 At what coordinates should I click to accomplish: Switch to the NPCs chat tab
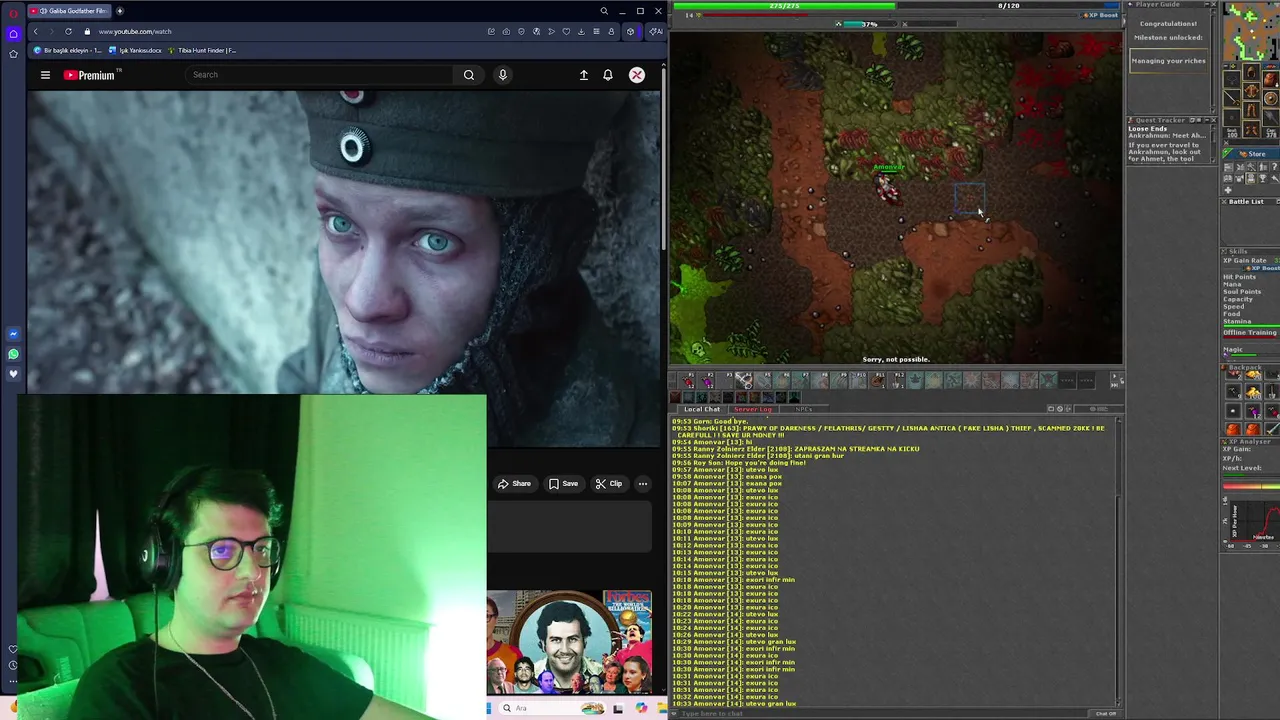click(803, 409)
